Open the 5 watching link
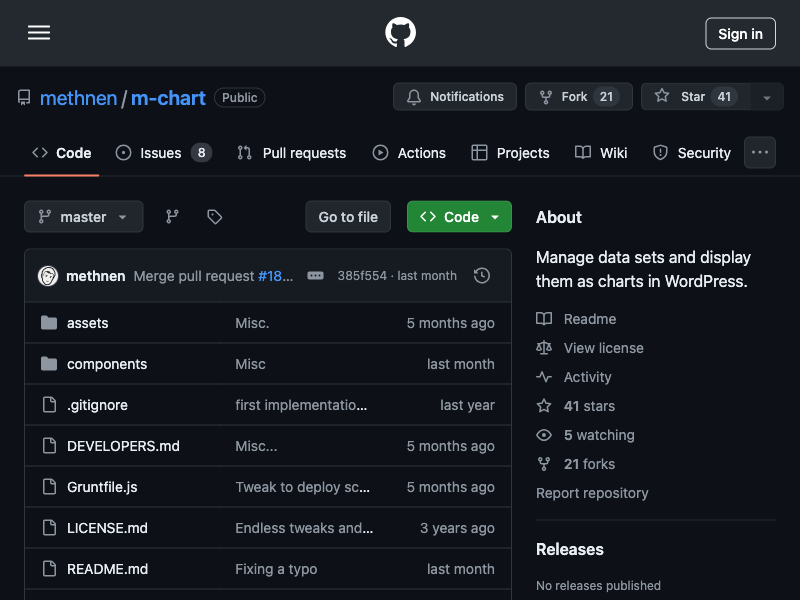Image resolution: width=800 pixels, height=600 pixels. (585, 435)
